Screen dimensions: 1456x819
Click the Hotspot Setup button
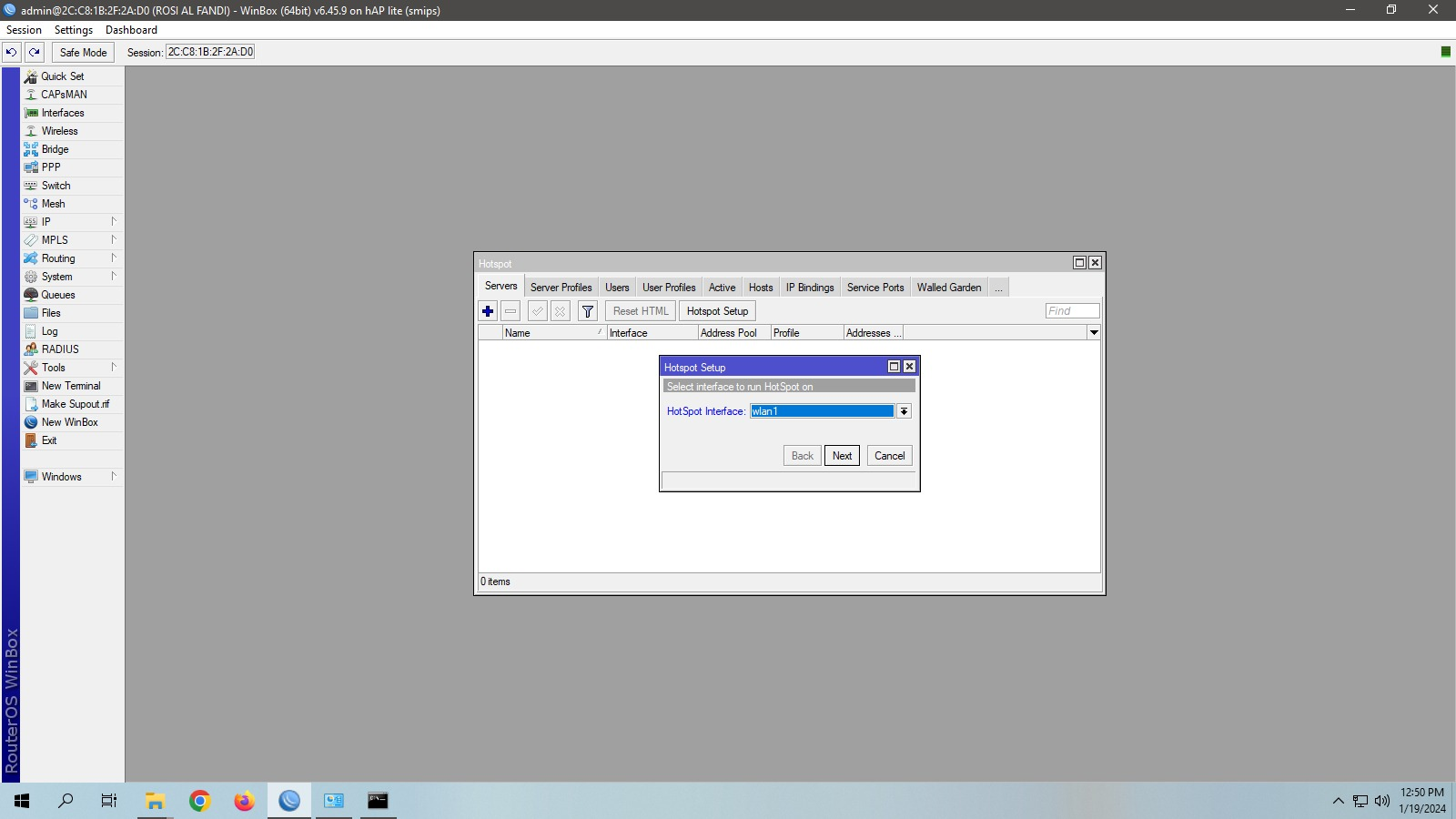[717, 311]
